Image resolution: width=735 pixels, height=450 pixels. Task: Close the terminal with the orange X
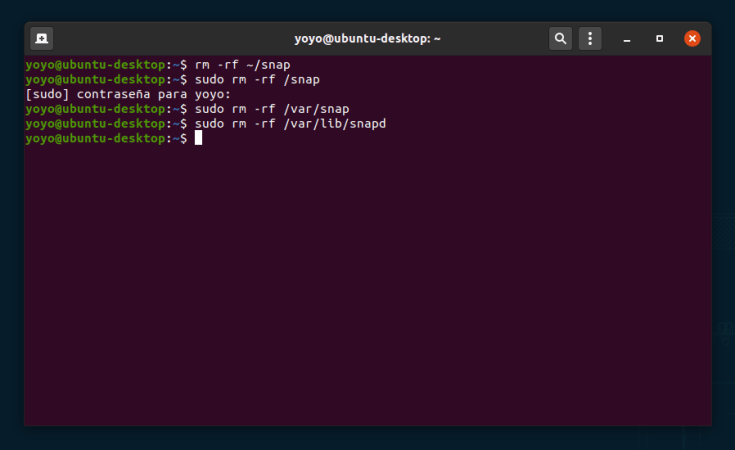[x=692, y=39]
